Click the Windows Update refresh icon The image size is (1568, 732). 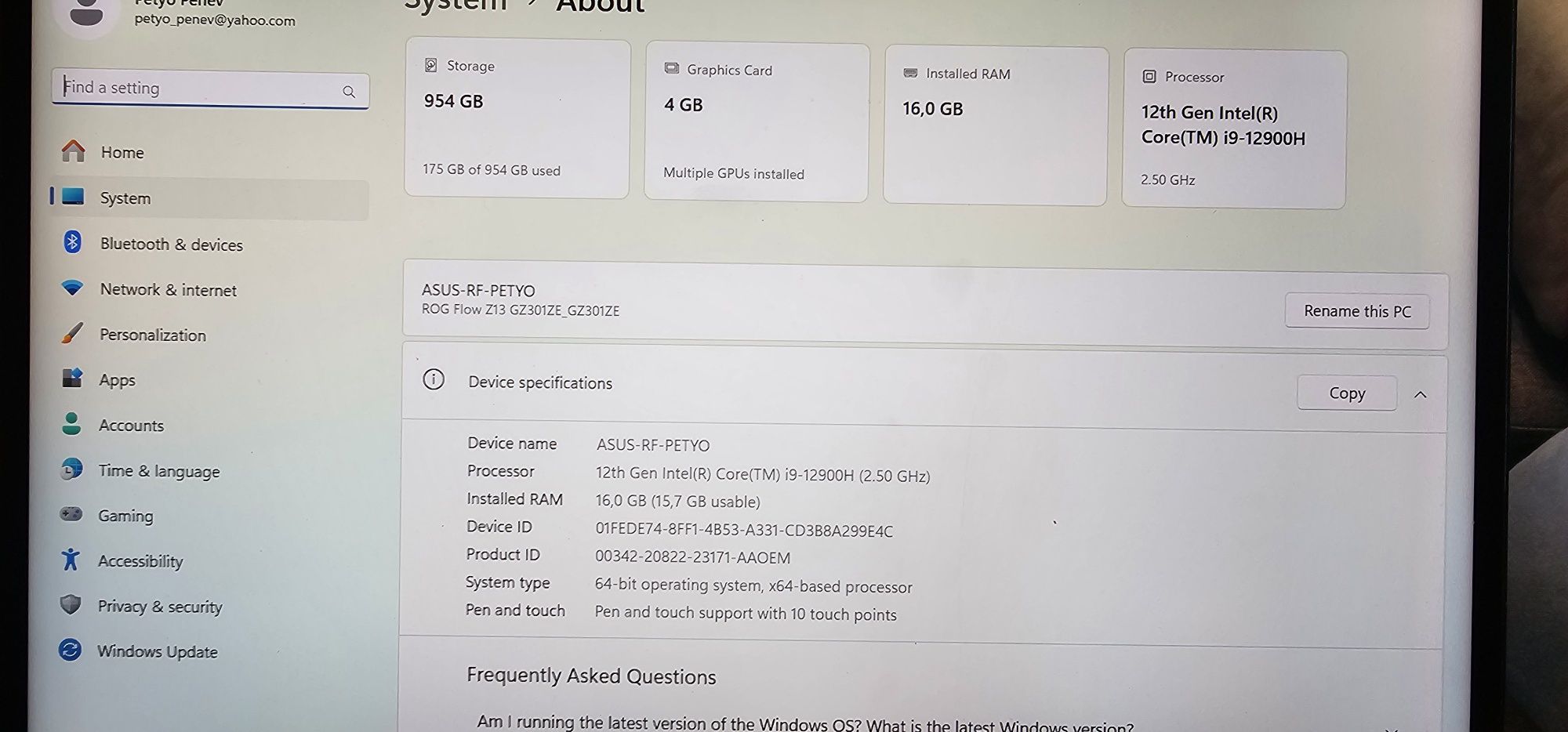(70, 650)
